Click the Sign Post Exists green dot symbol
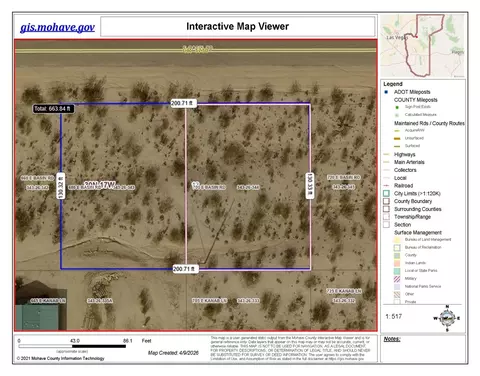 point(397,107)
